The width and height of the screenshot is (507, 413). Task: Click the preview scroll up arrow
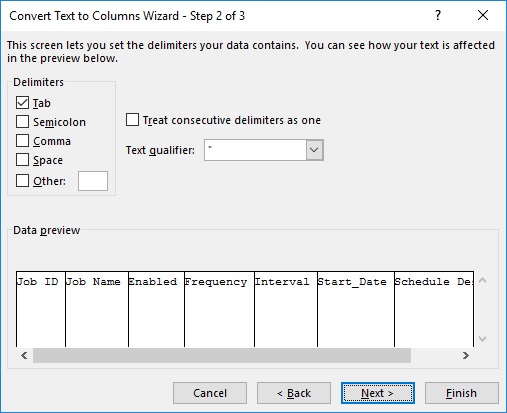tap(482, 280)
